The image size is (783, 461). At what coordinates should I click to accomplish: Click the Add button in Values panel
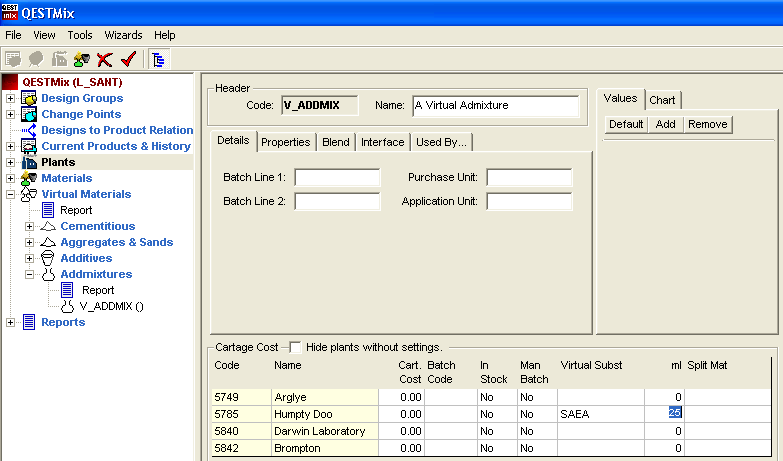pos(665,124)
